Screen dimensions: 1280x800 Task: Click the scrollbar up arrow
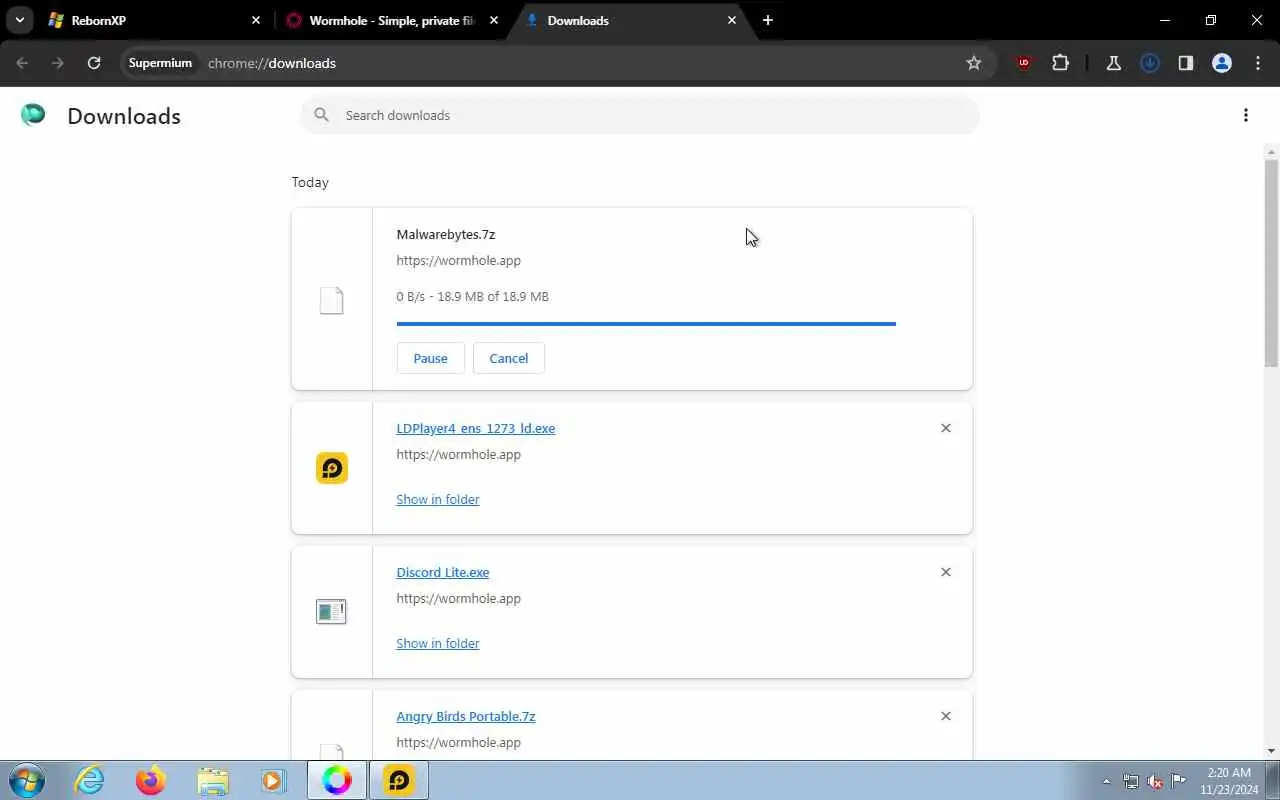point(1272,152)
